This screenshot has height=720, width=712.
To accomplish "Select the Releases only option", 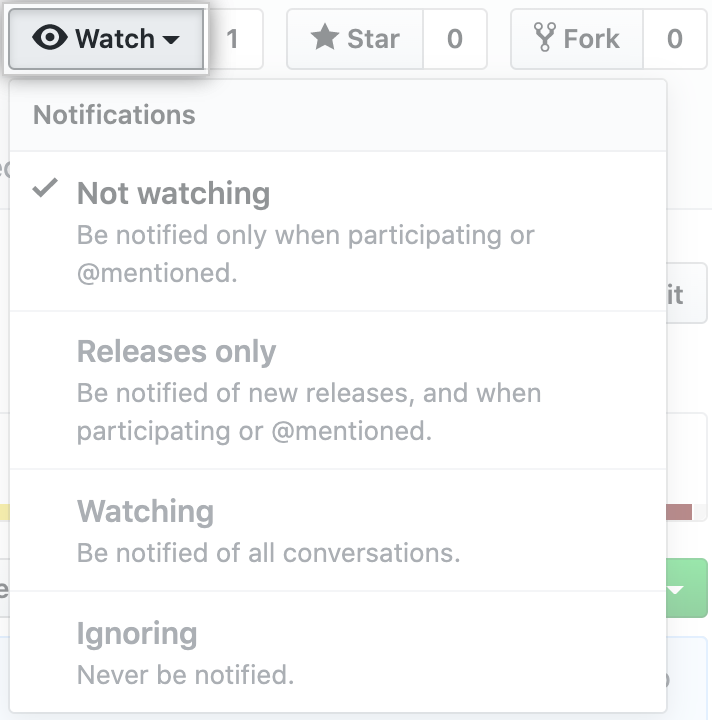I will tap(338, 390).
